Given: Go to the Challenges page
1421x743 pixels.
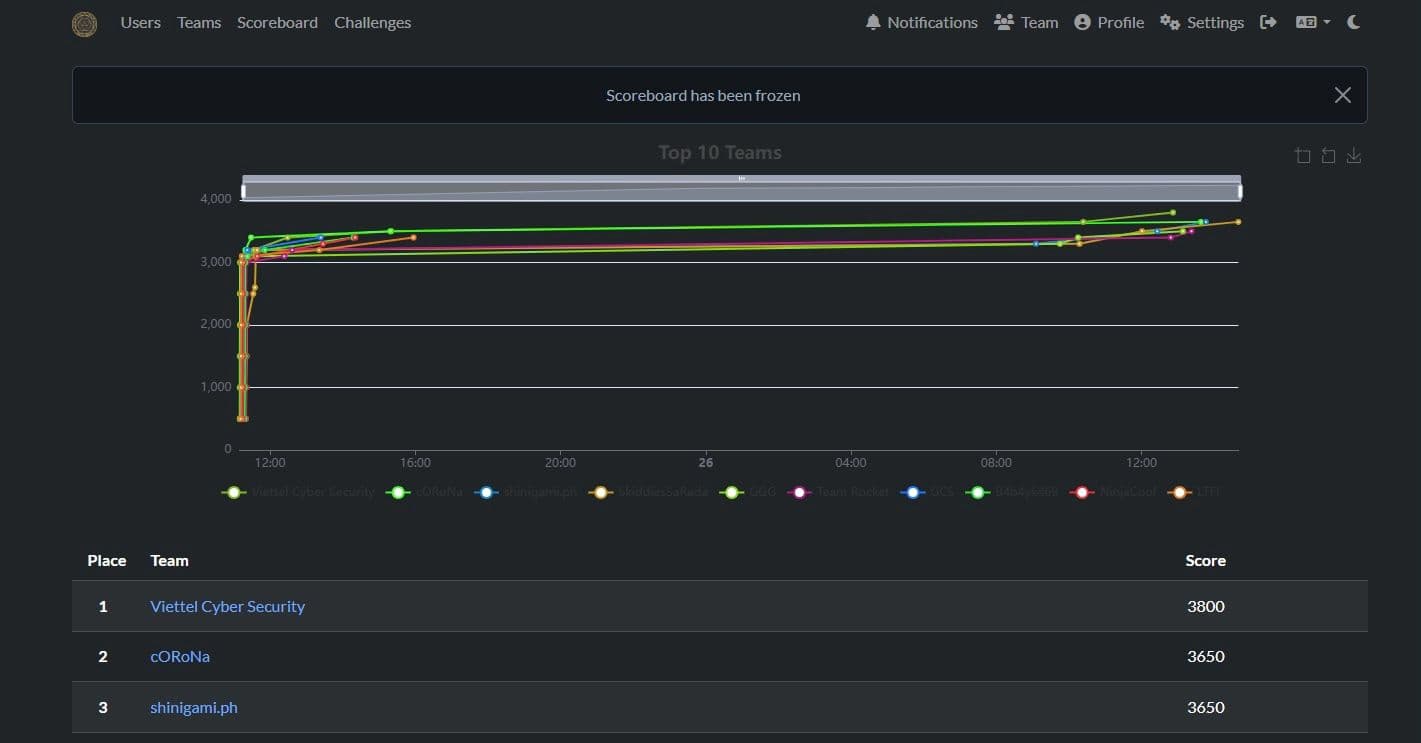Looking at the screenshot, I should click(372, 22).
